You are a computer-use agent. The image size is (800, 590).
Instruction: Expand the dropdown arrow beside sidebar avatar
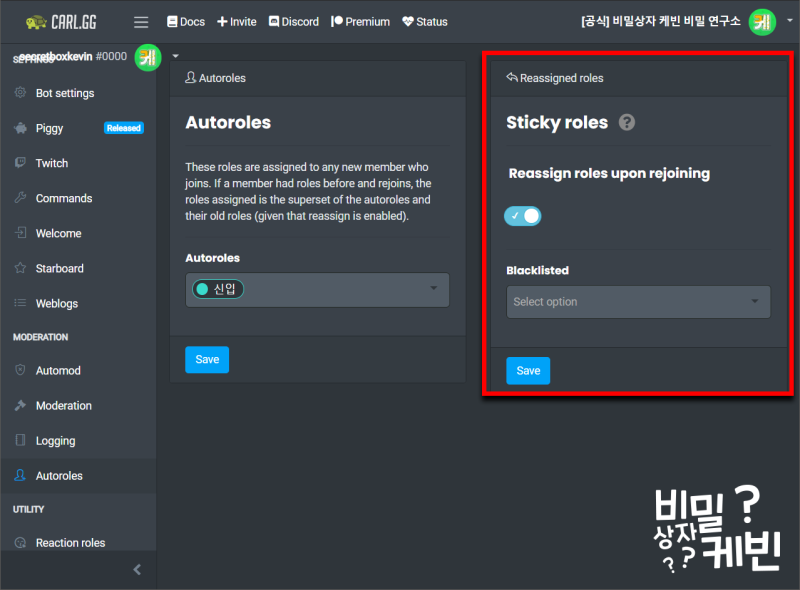[x=176, y=56]
